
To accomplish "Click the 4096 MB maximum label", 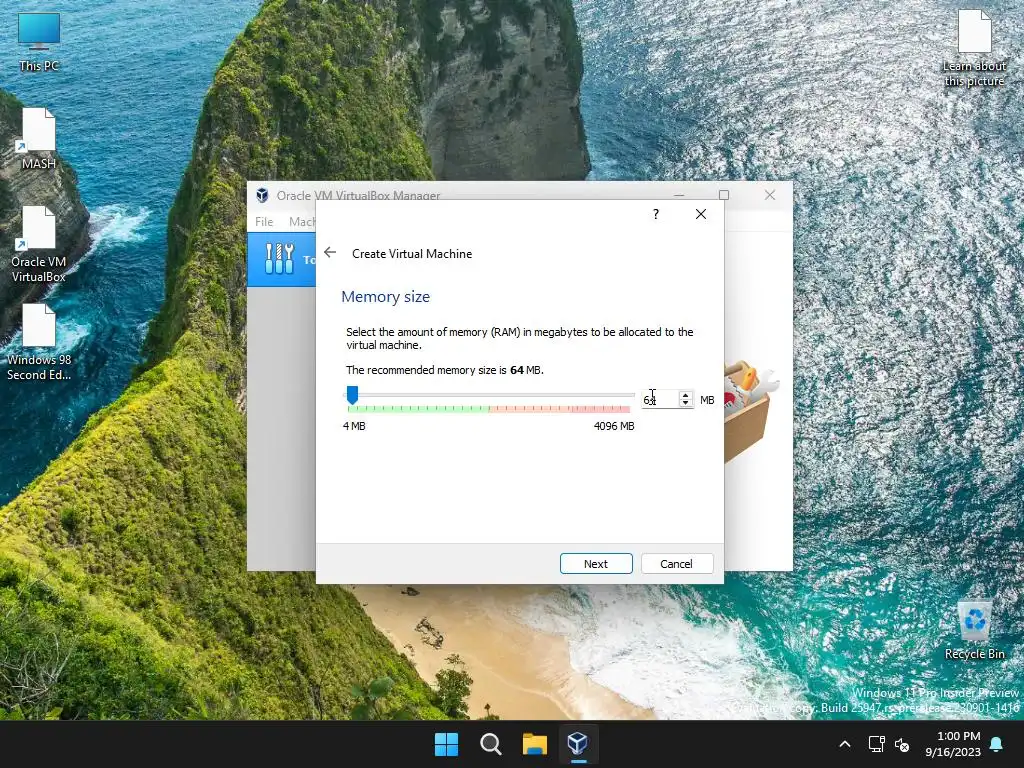I will [x=614, y=426].
